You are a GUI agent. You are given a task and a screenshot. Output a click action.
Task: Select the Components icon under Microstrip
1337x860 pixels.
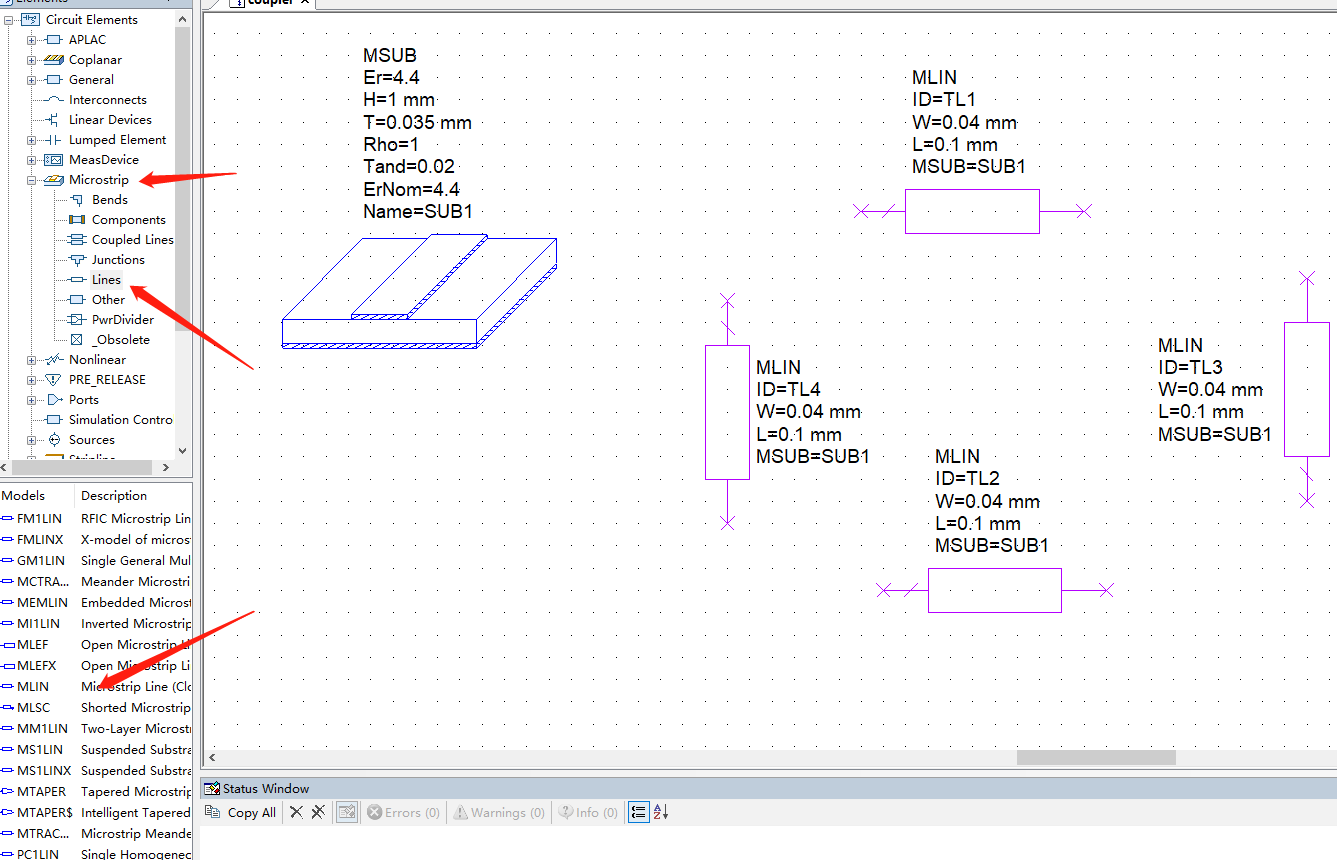[x=77, y=220]
